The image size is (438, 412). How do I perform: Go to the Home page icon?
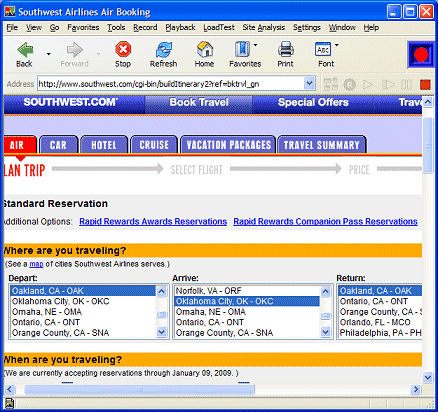205,50
